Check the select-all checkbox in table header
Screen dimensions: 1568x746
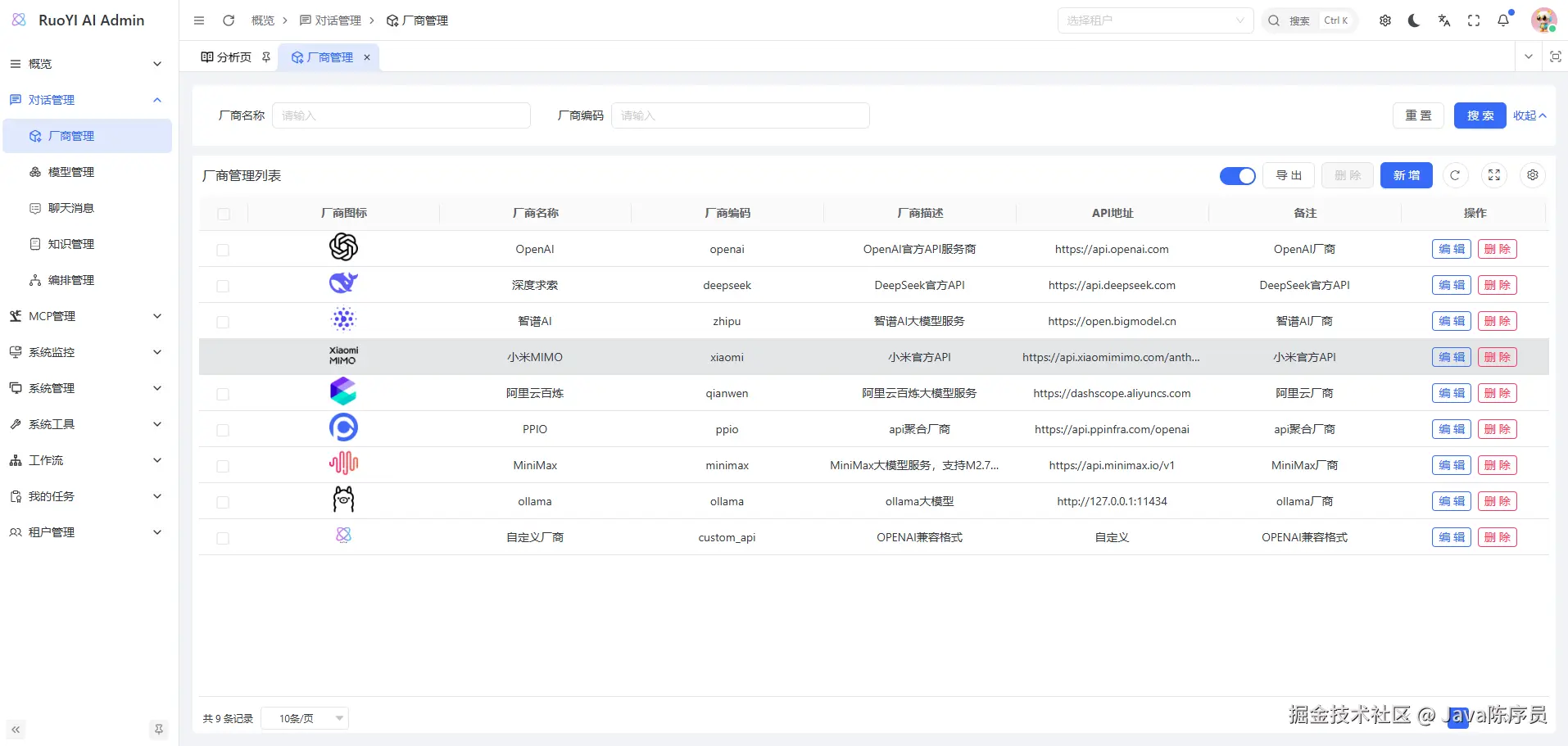[x=224, y=214]
